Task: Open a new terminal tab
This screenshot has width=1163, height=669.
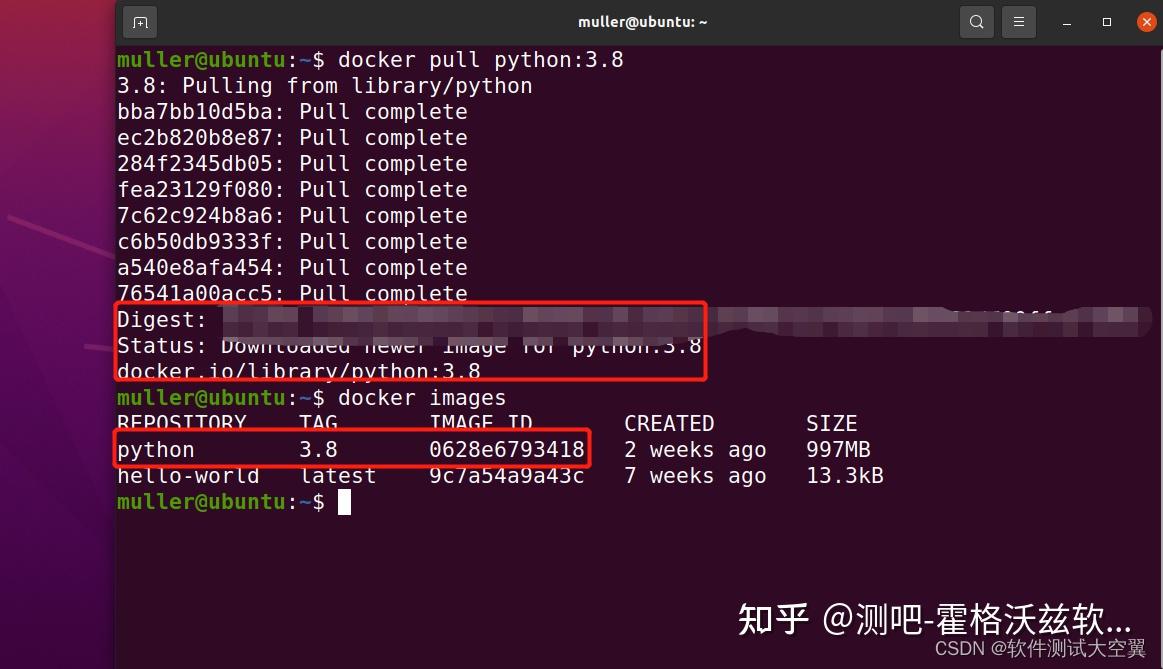Action: pos(139,21)
